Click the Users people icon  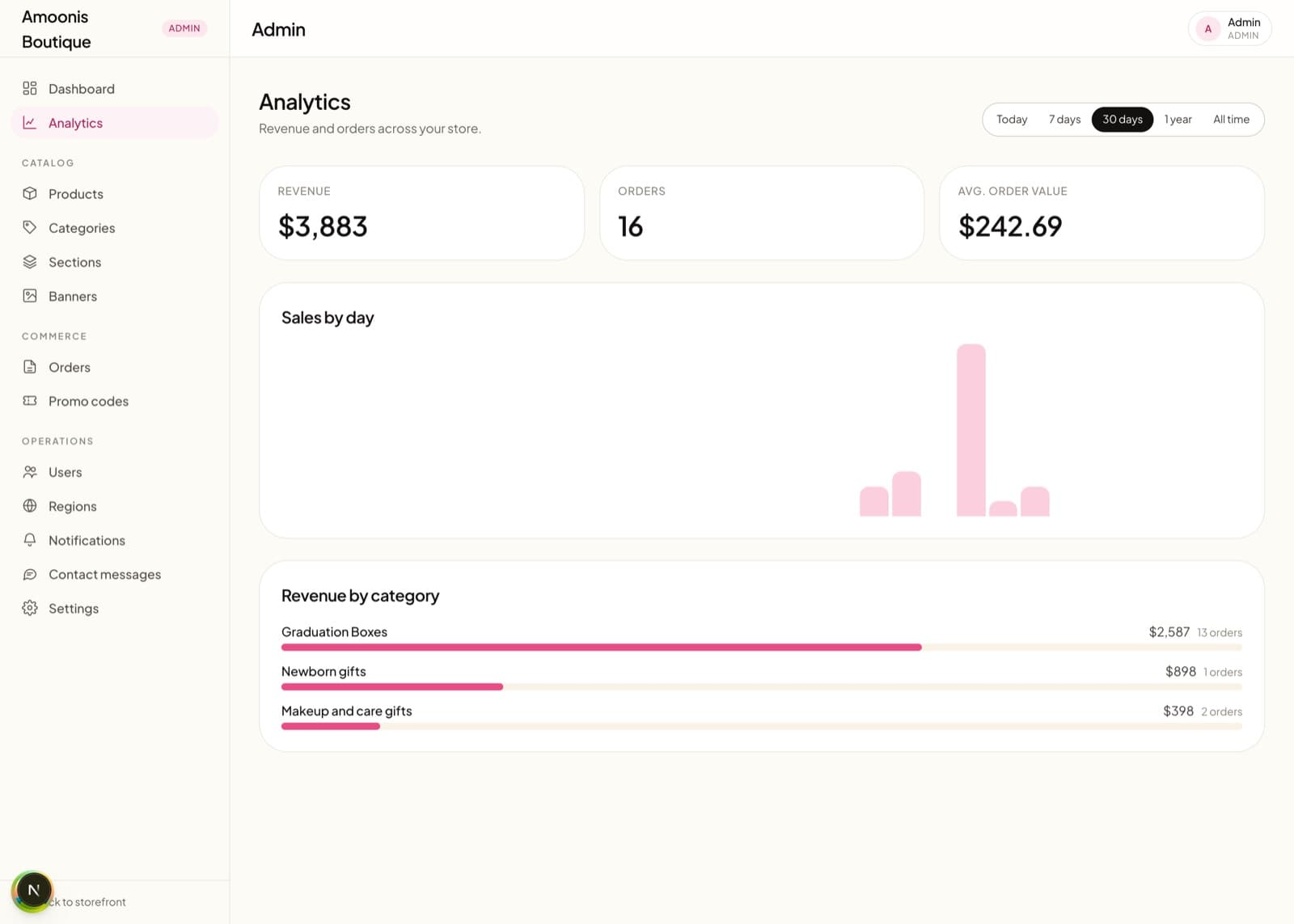click(30, 471)
